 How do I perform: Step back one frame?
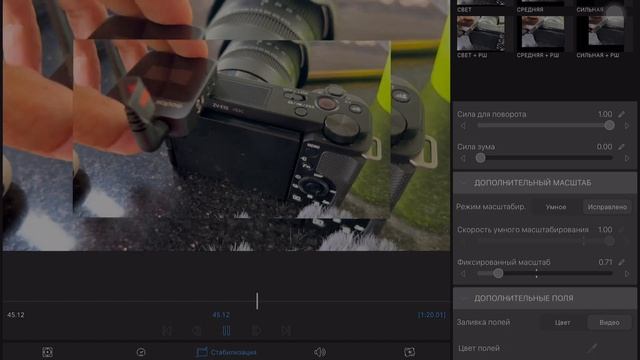point(197,331)
